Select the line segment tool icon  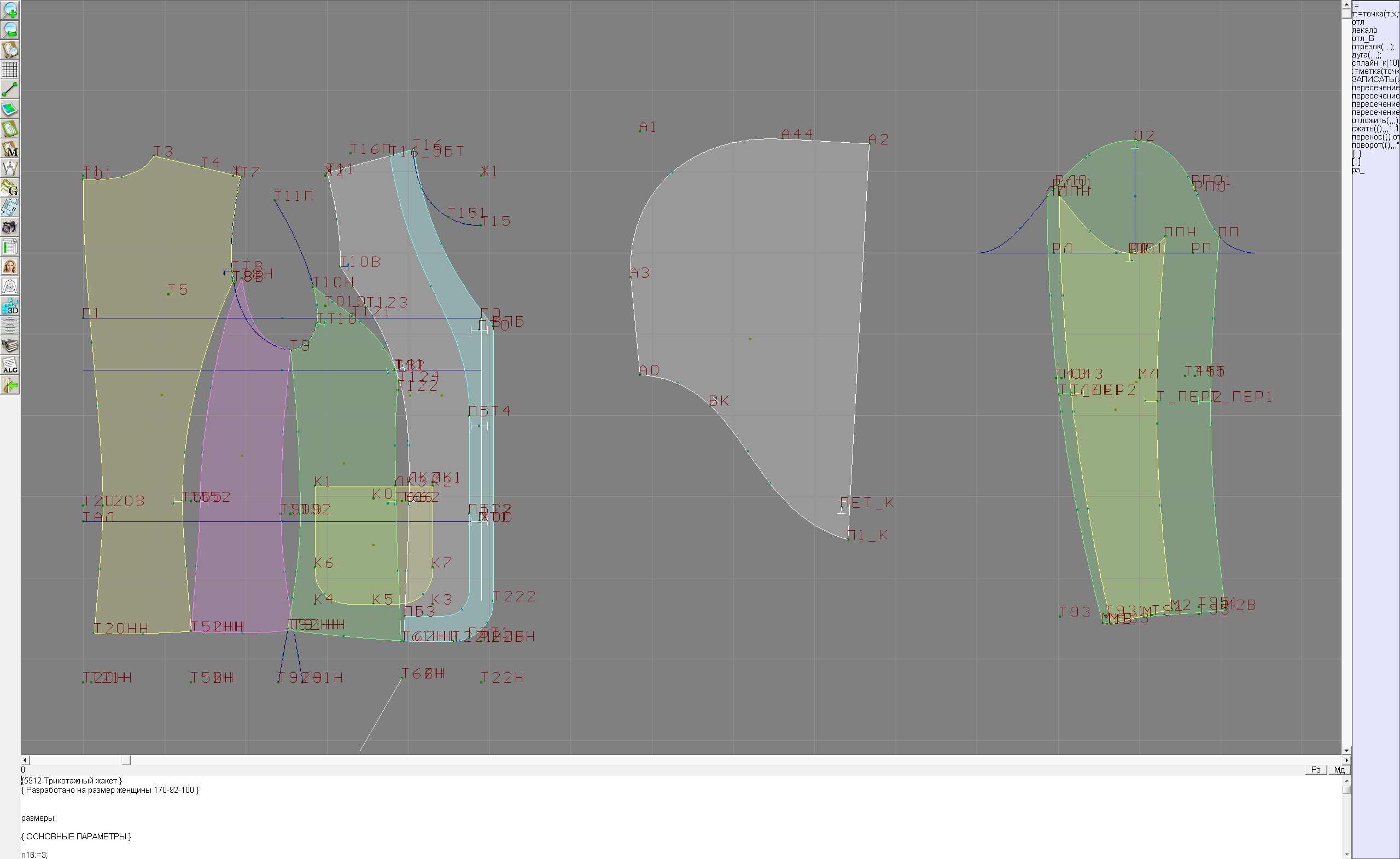10,89
